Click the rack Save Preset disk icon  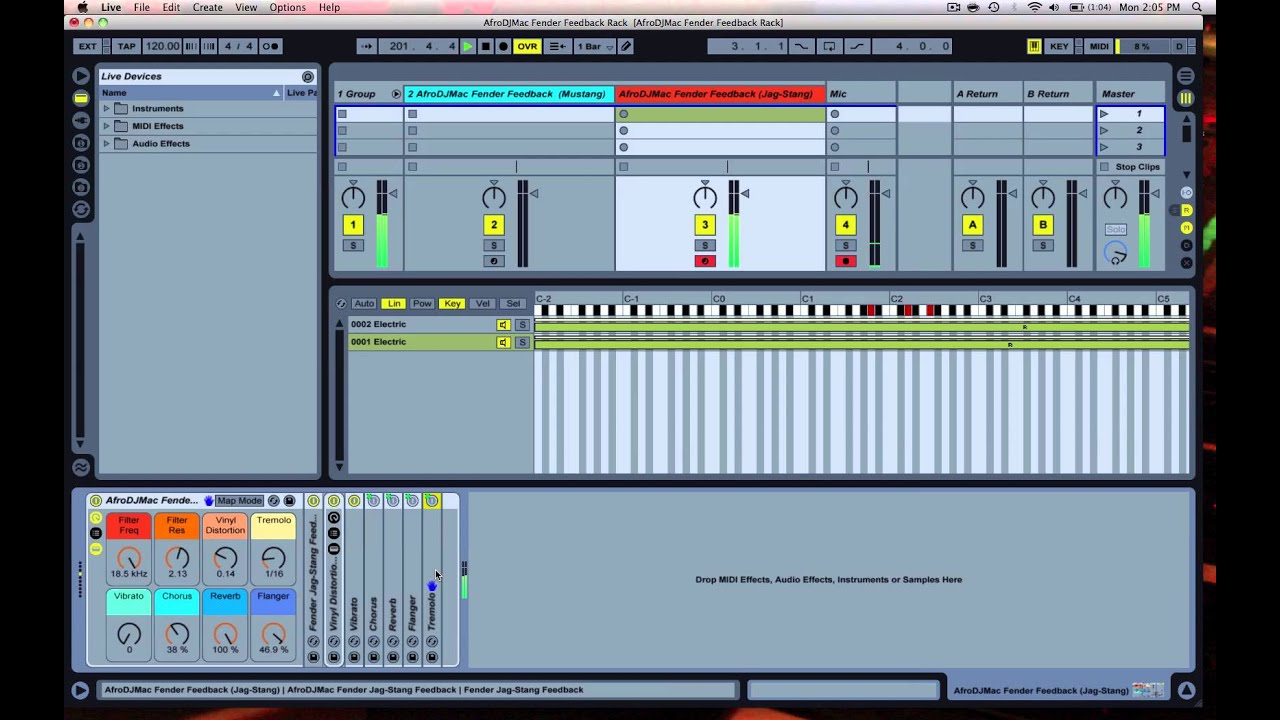click(290, 501)
